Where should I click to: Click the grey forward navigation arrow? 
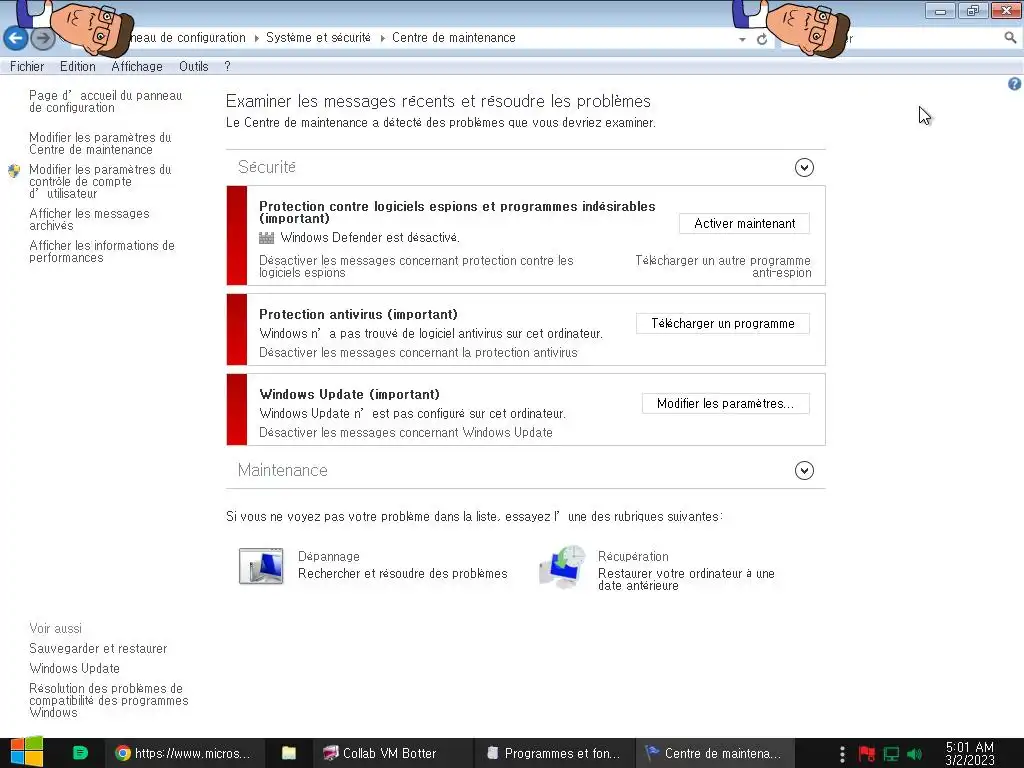point(43,39)
